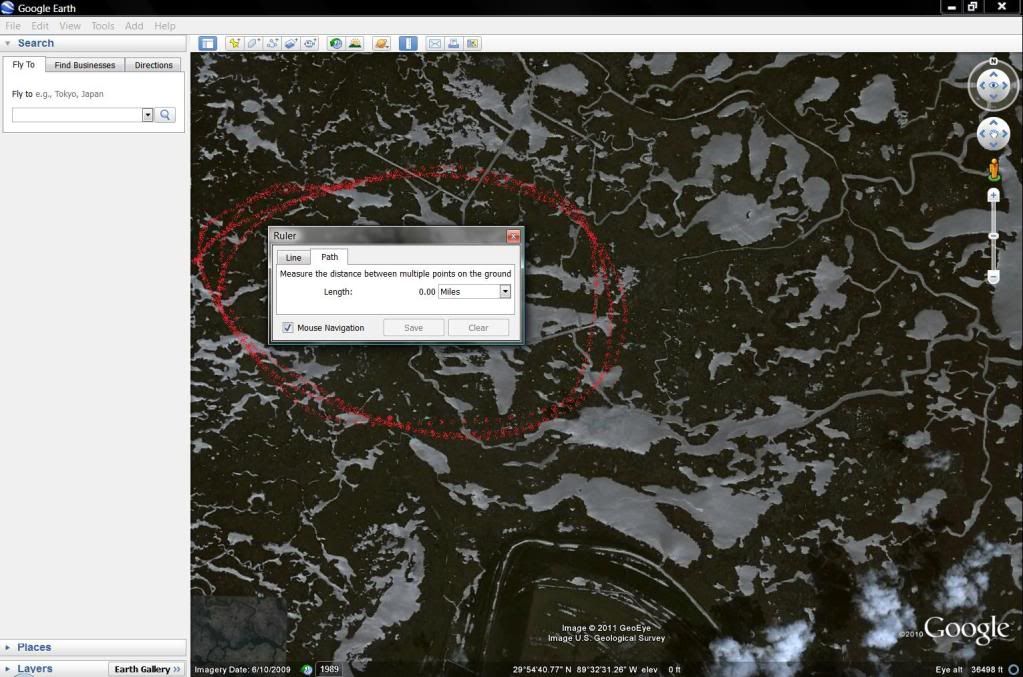Open the Fly To history dropdown arrow
Viewport: 1023px width, 677px height.
pos(147,115)
